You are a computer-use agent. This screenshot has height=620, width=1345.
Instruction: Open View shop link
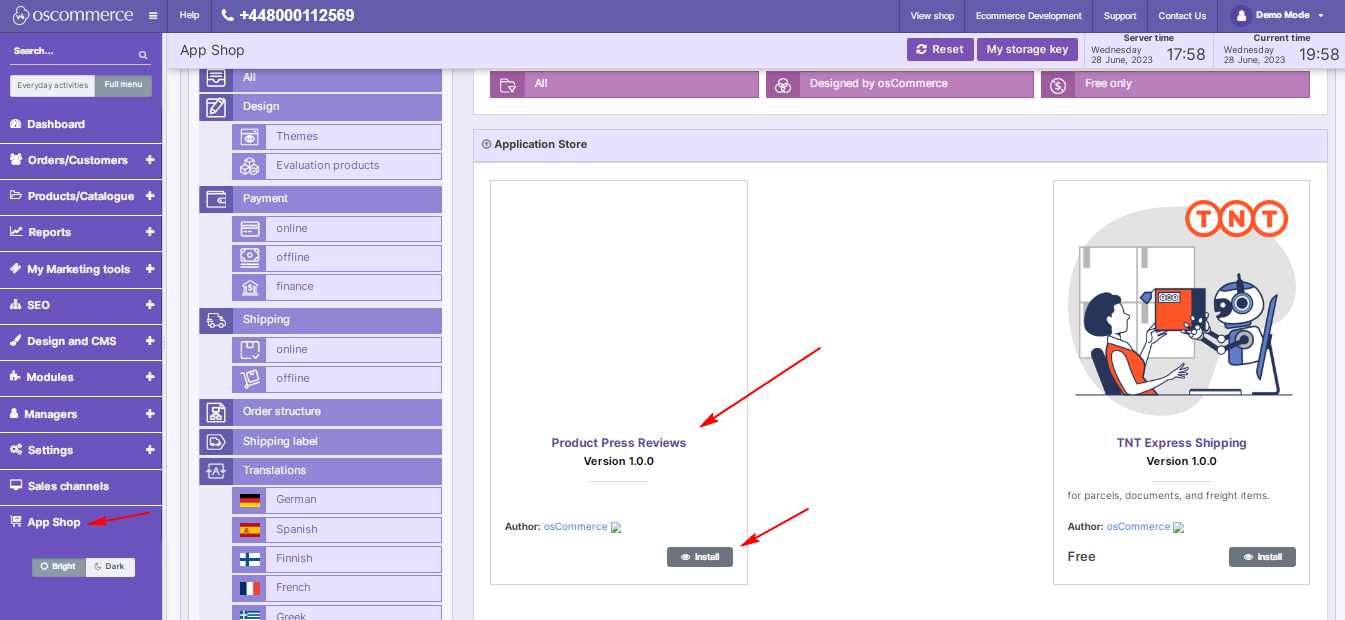pos(932,16)
